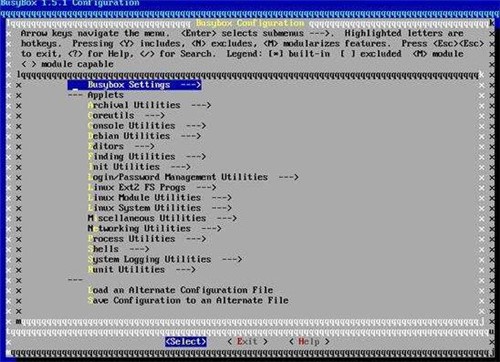This screenshot has width=500, height=362.
Task: Open the Debian Utilities submenu
Action: pyautogui.click(x=144, y=136)
